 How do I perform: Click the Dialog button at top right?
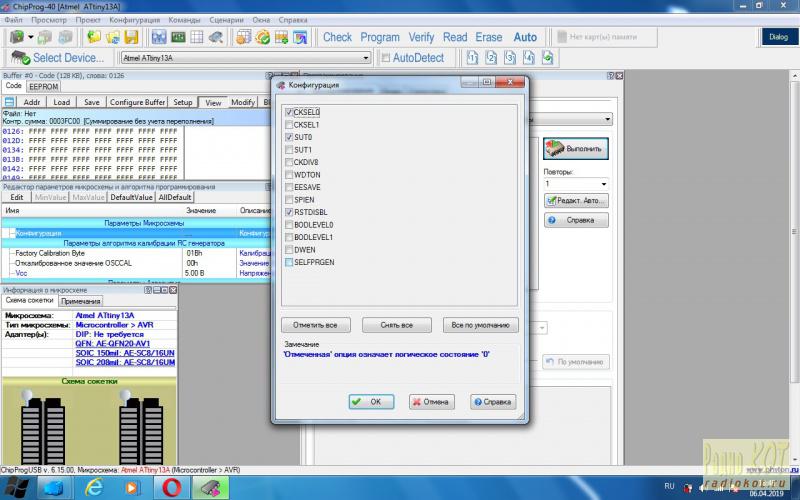(778, 37)
